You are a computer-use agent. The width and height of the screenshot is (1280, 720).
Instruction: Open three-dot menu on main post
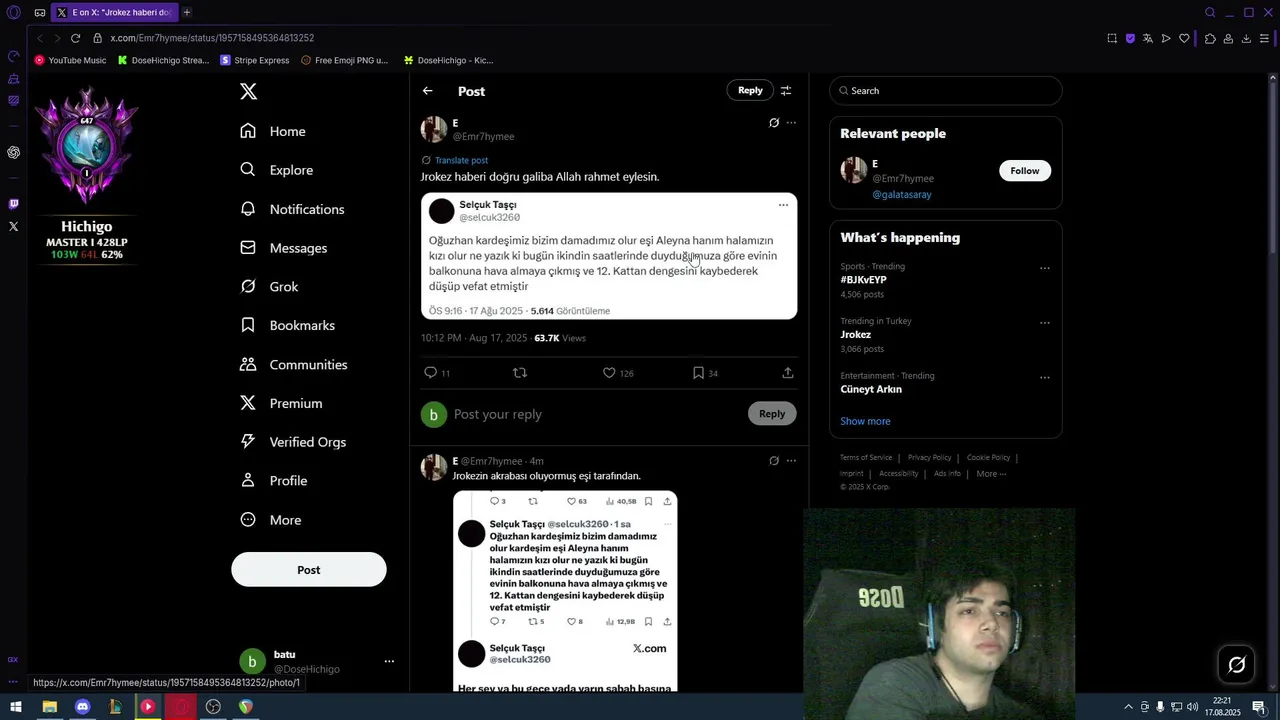[x=791, y=123]
